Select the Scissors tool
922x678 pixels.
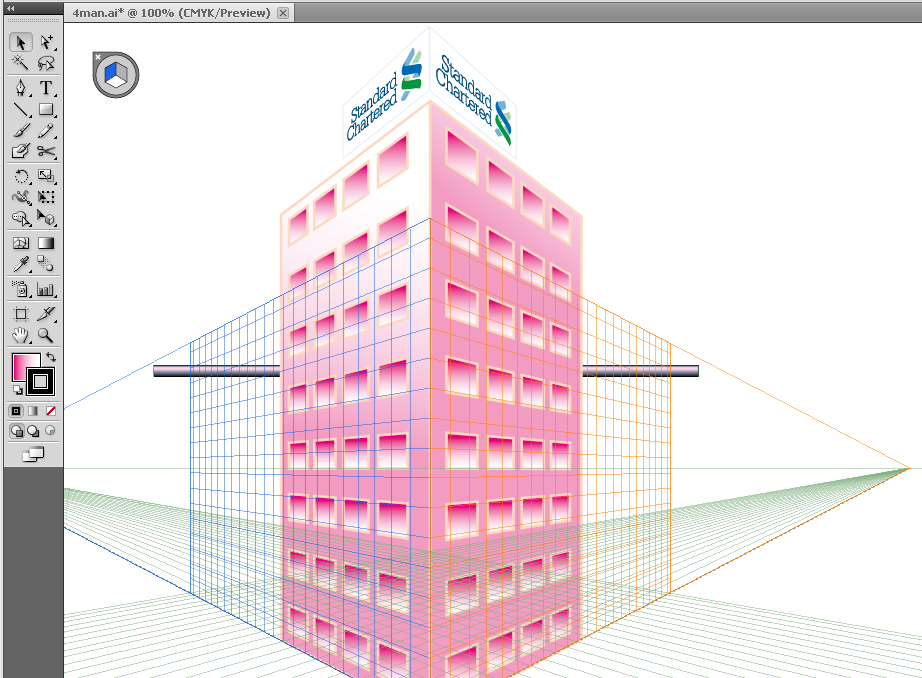coord(46,152)
